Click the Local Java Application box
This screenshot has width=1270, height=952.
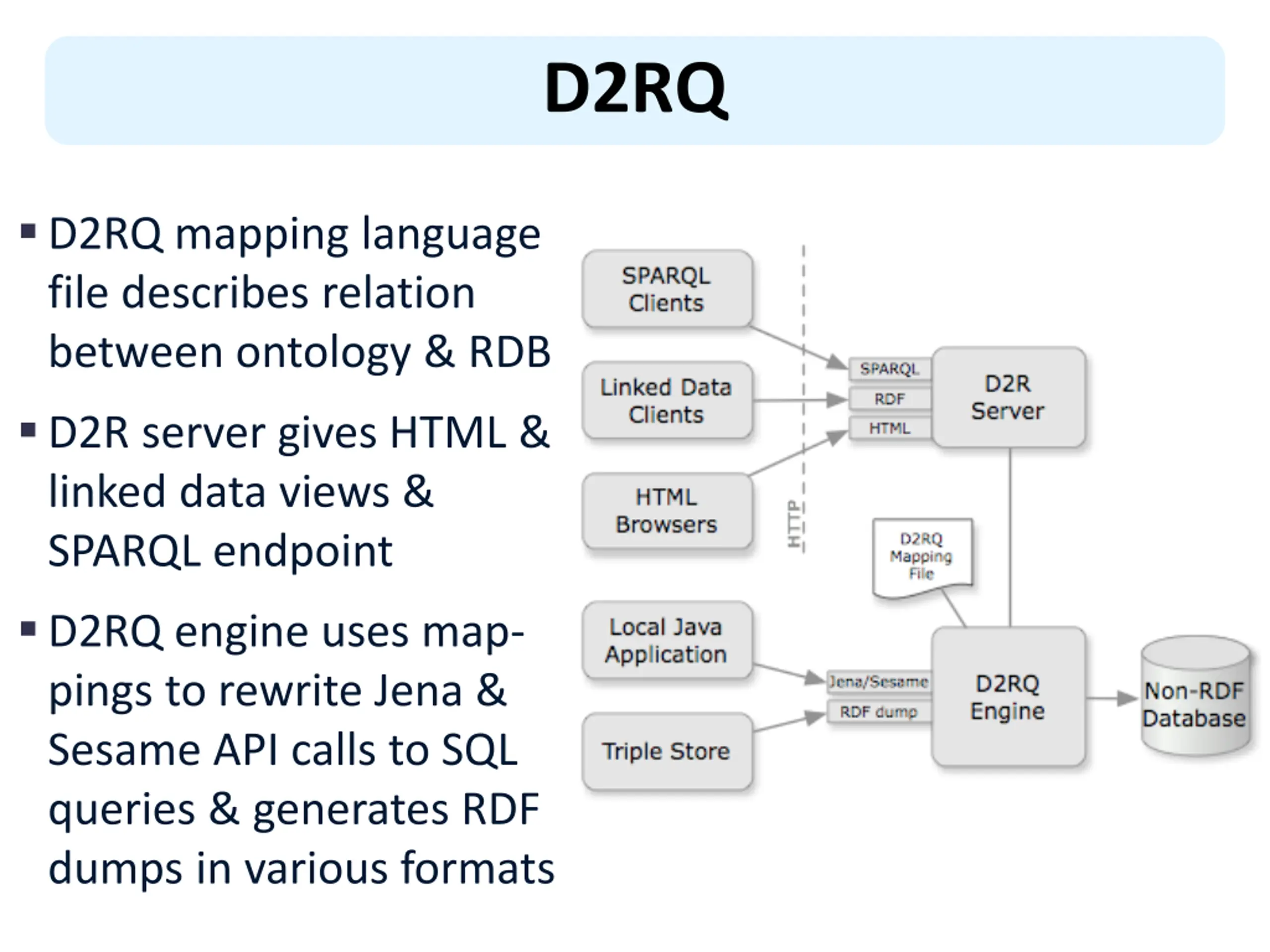point(667,641)
